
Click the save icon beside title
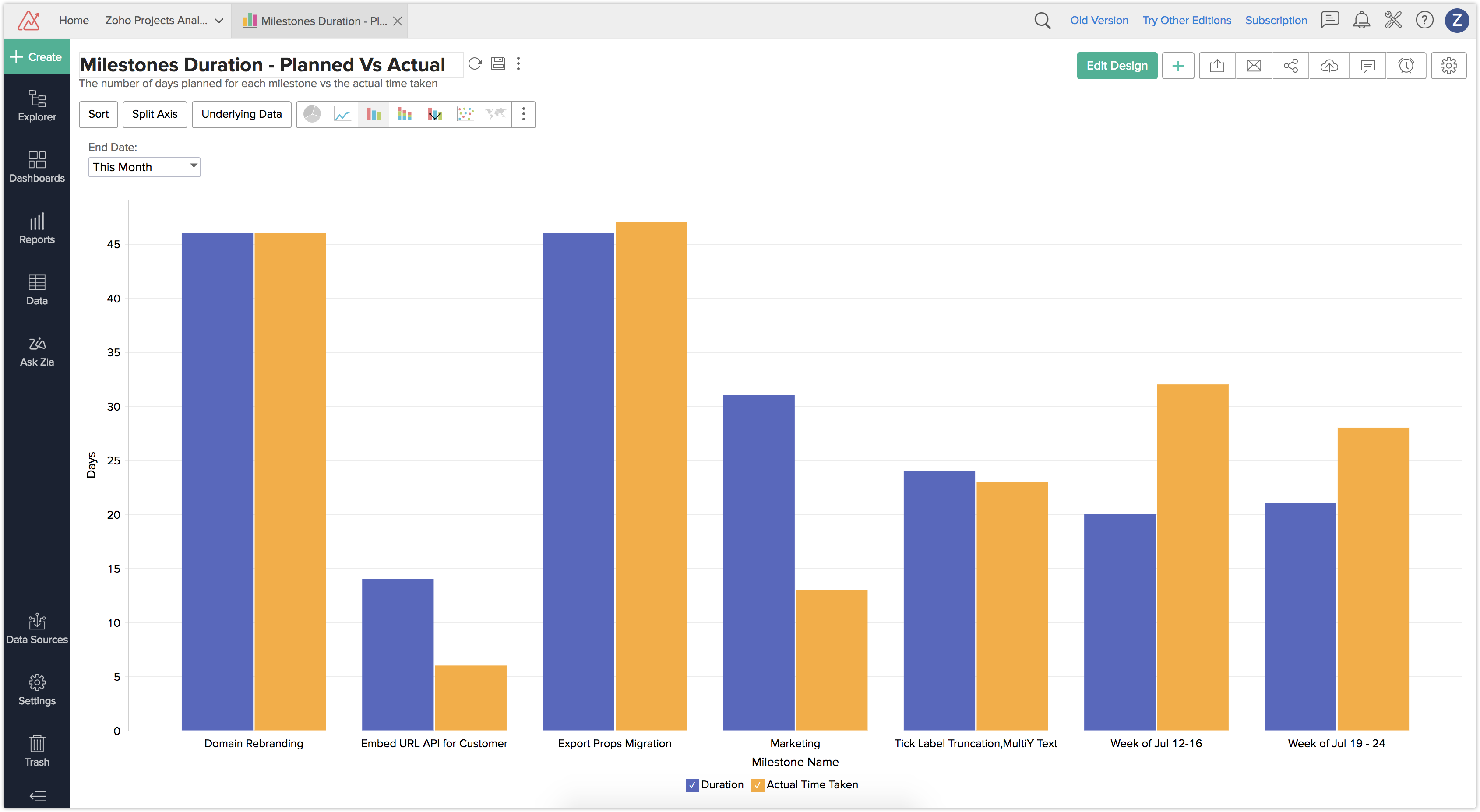[498, 64]
